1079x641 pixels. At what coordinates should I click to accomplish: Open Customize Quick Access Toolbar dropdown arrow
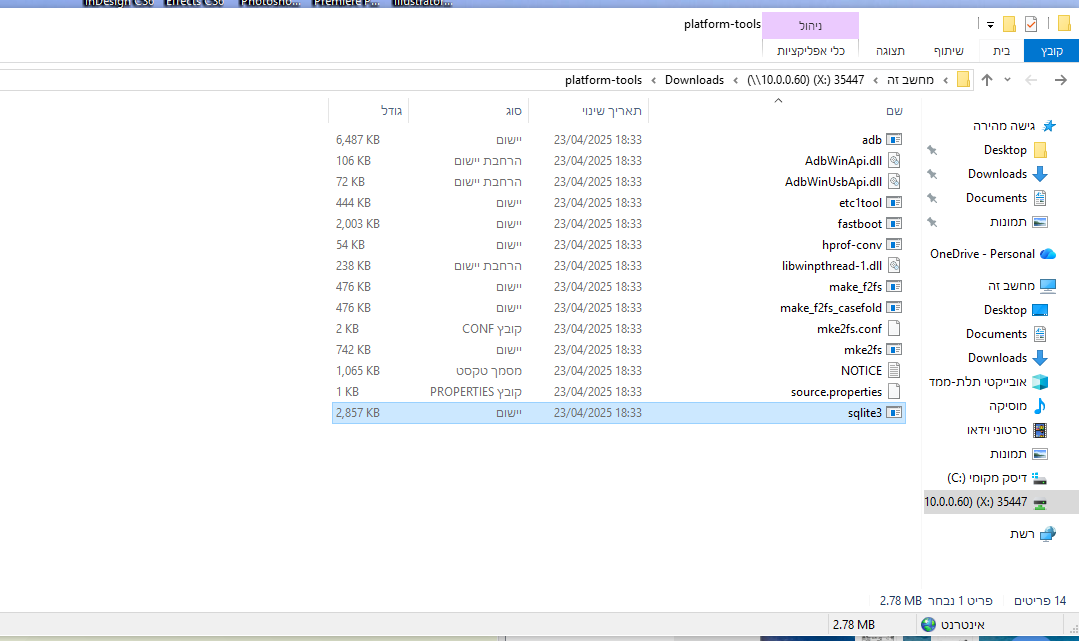[x=990, y=24]
